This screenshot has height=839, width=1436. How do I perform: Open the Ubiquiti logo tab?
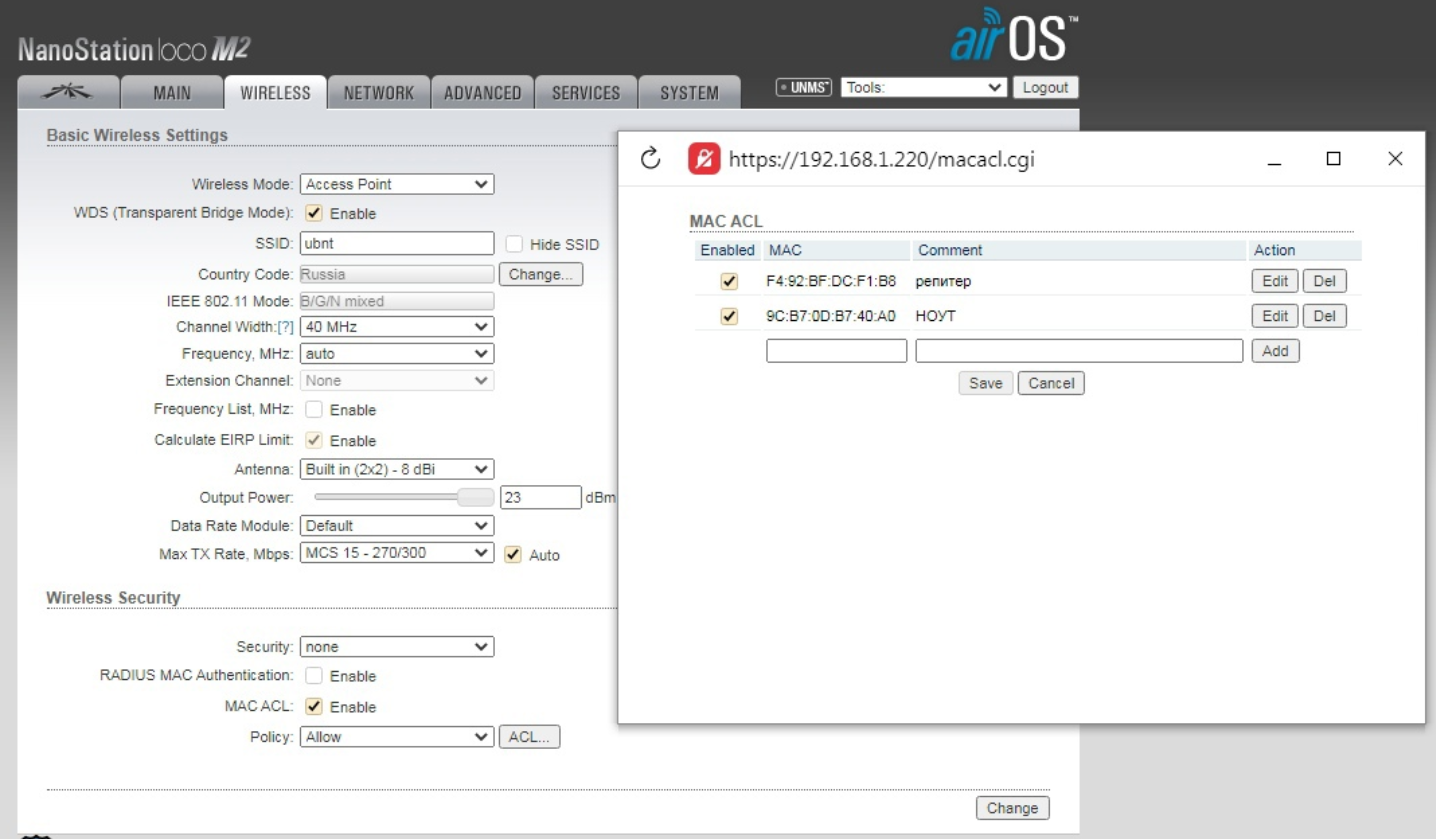(x=69, y=92)
